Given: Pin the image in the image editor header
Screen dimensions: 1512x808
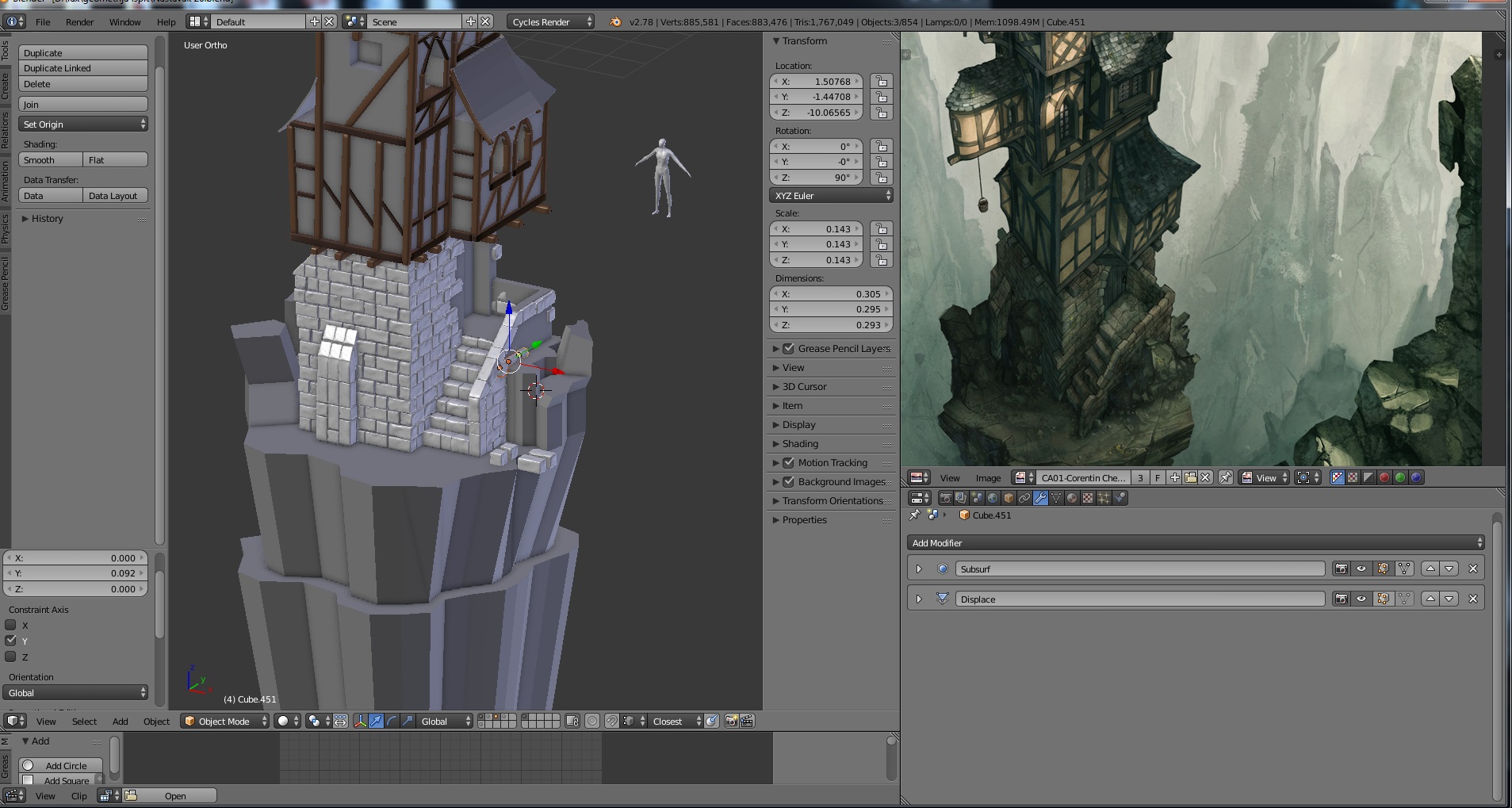Looking at the screenshot, I should point(1226,477).
